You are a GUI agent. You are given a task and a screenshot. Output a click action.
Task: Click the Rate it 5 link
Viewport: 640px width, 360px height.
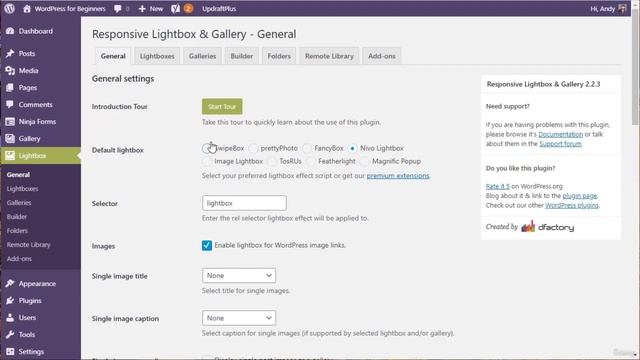click(x=498, y=186)
